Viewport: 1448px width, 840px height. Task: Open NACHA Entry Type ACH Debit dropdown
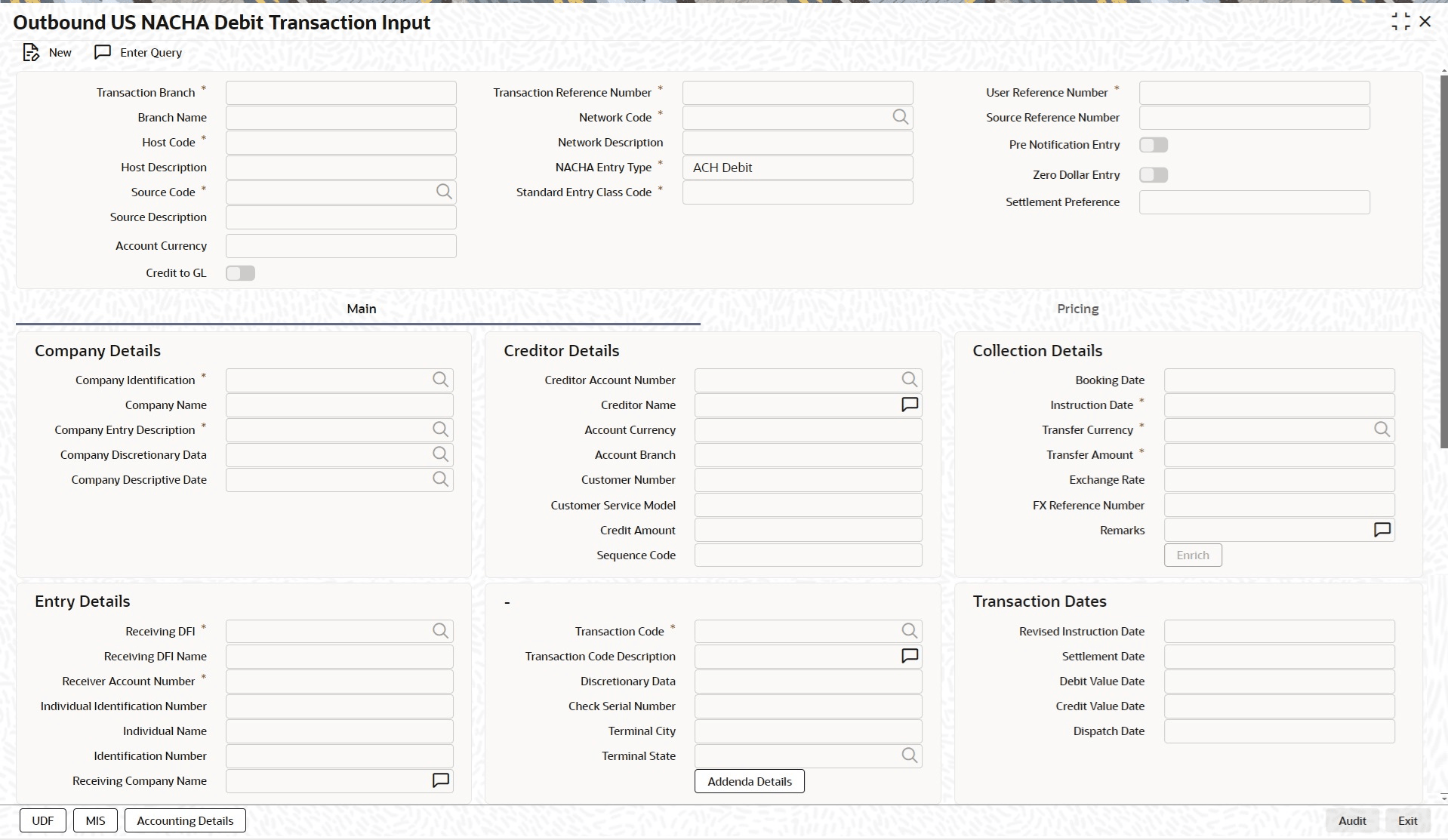point(797,168)
